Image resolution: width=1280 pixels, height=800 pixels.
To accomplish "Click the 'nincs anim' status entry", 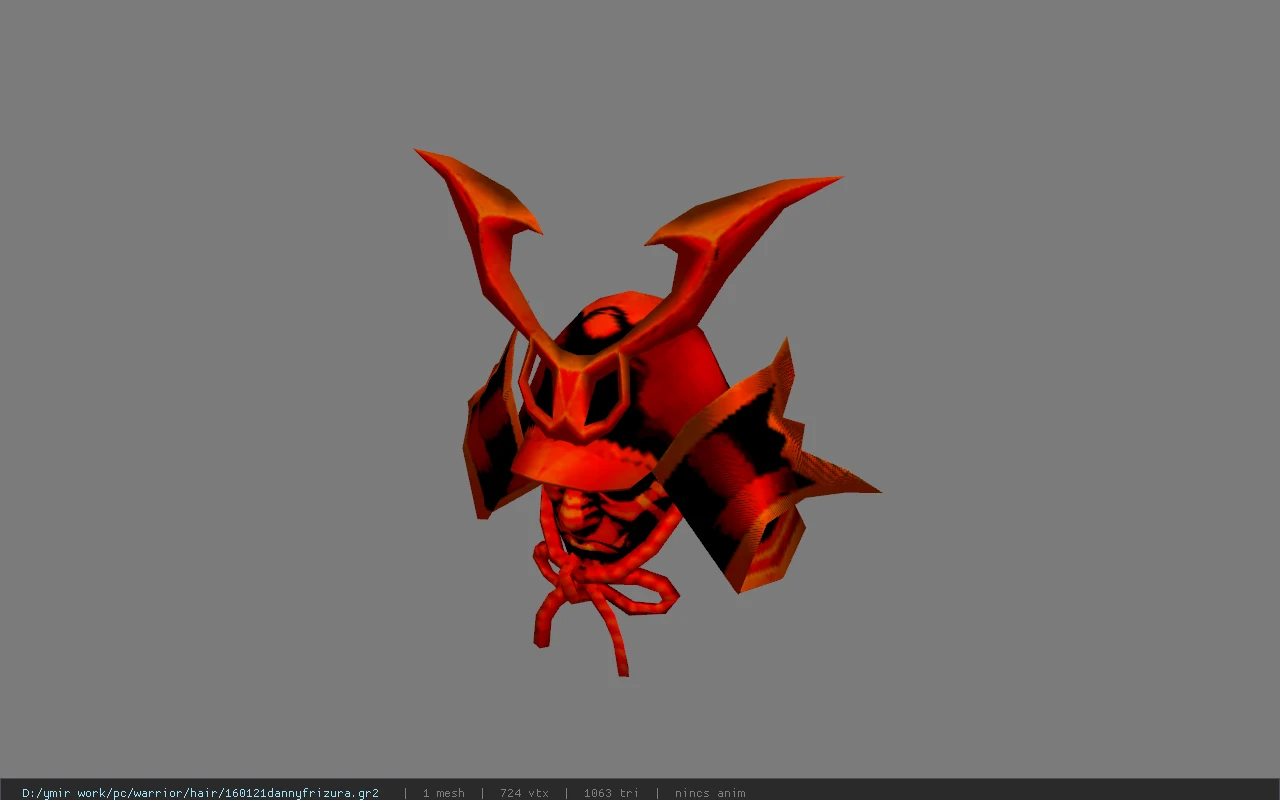I will (x=710, y=793).
